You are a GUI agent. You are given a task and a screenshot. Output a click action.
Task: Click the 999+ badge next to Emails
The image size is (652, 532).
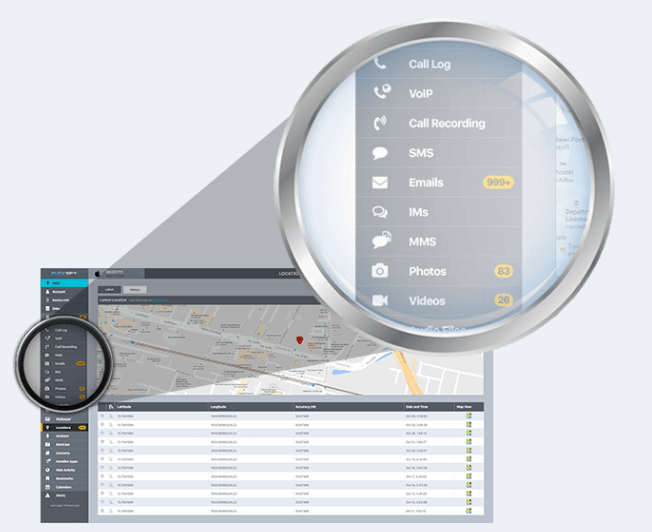496,183
